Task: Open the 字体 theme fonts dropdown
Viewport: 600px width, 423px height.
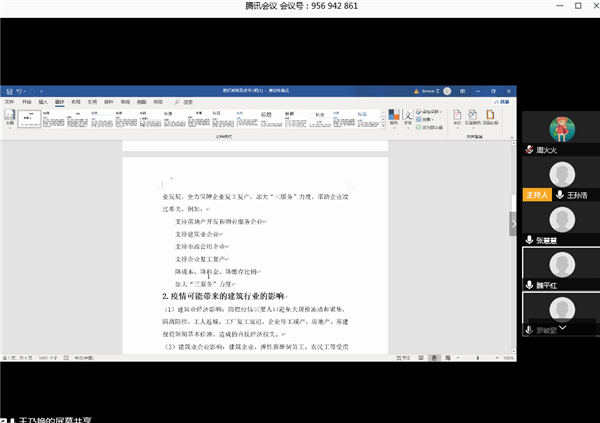Action: point(408,117)
